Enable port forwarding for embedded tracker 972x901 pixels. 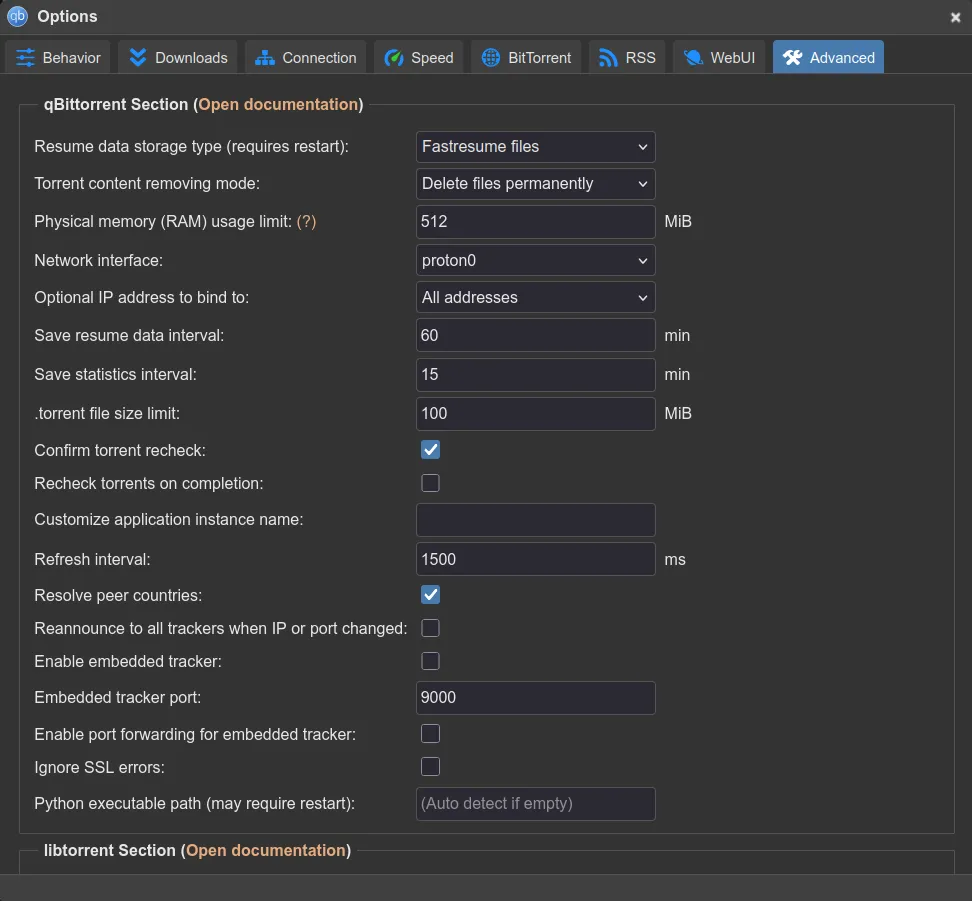pos(430,734)
